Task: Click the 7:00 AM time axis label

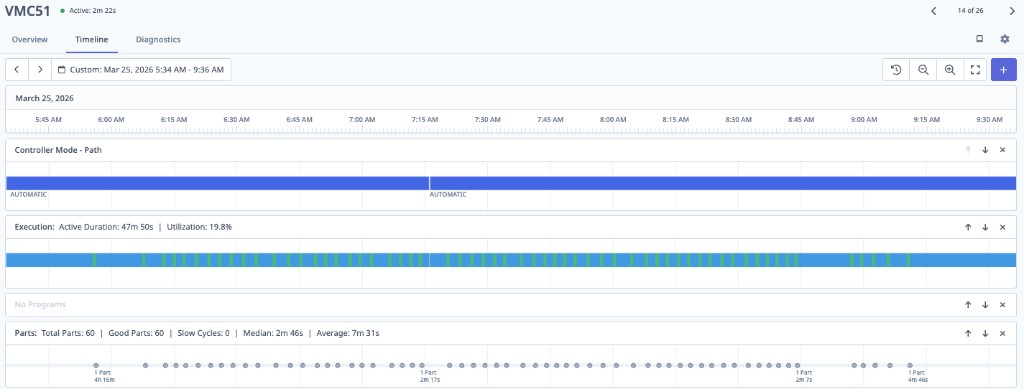Action: coord(362,120)
